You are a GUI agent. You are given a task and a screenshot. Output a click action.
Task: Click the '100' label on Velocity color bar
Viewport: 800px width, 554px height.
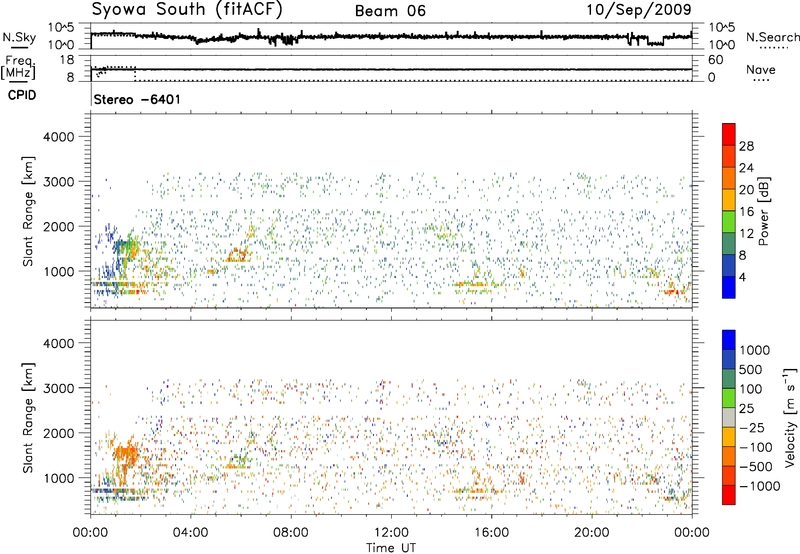point(752,389)
